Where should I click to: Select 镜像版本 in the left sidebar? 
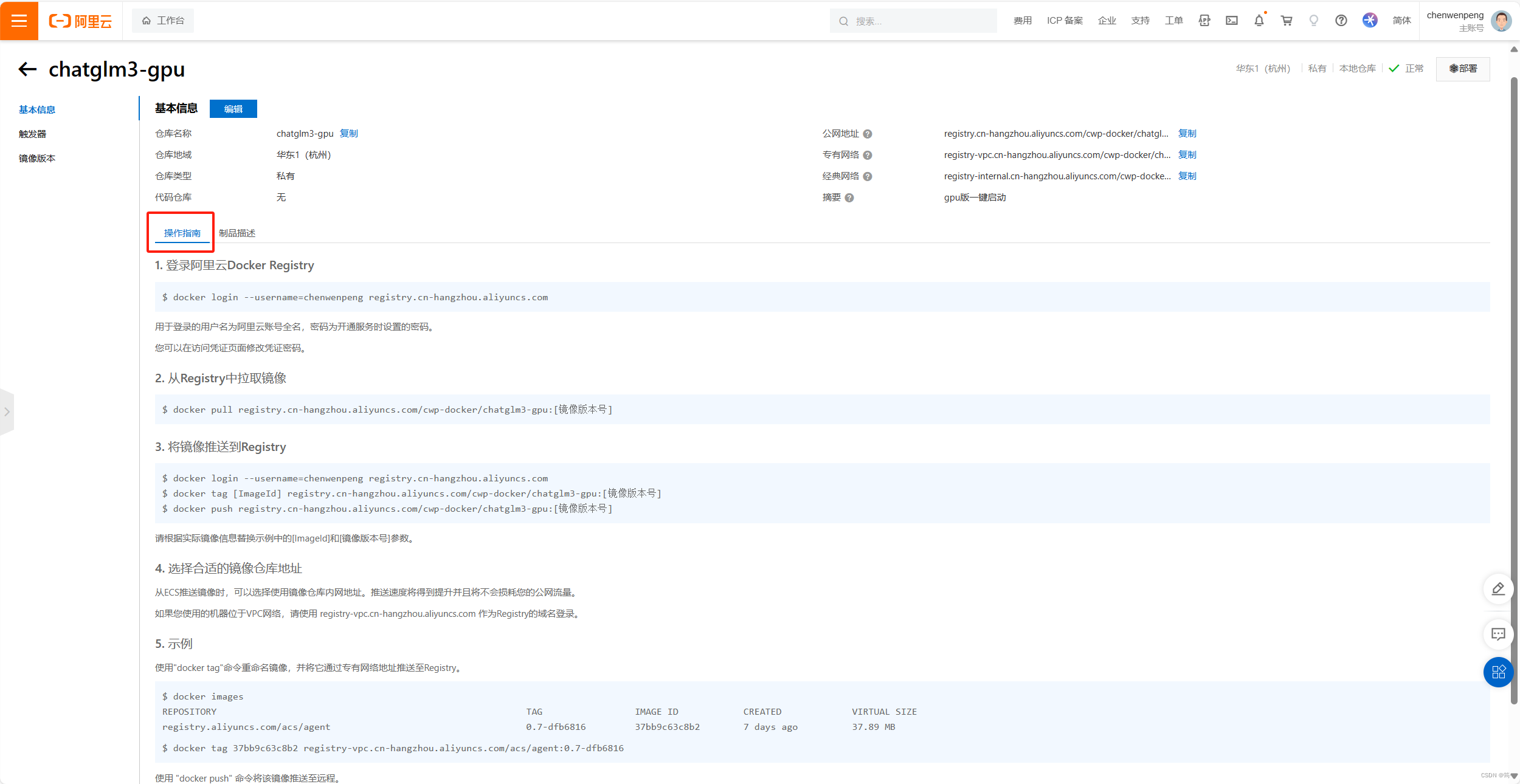click(37, 158)
